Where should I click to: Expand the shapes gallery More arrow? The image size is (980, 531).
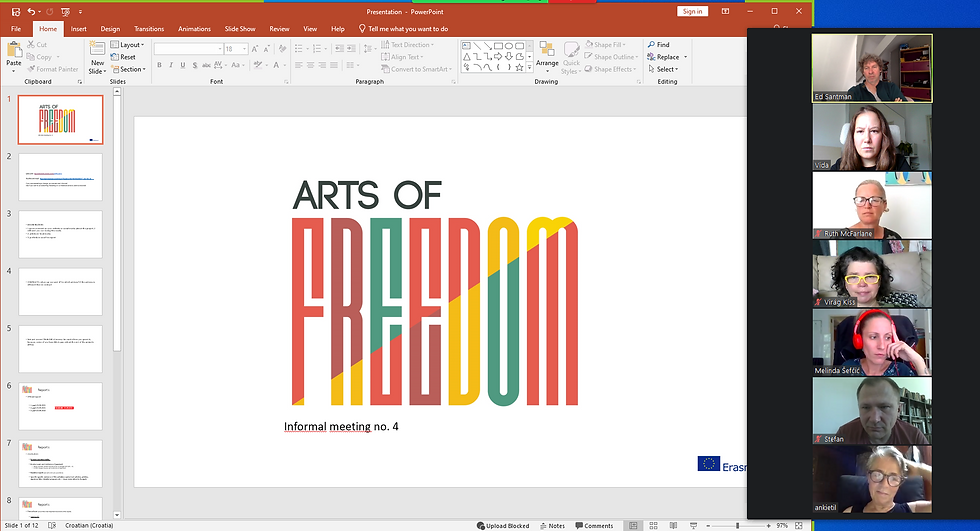tap(529, 67)
